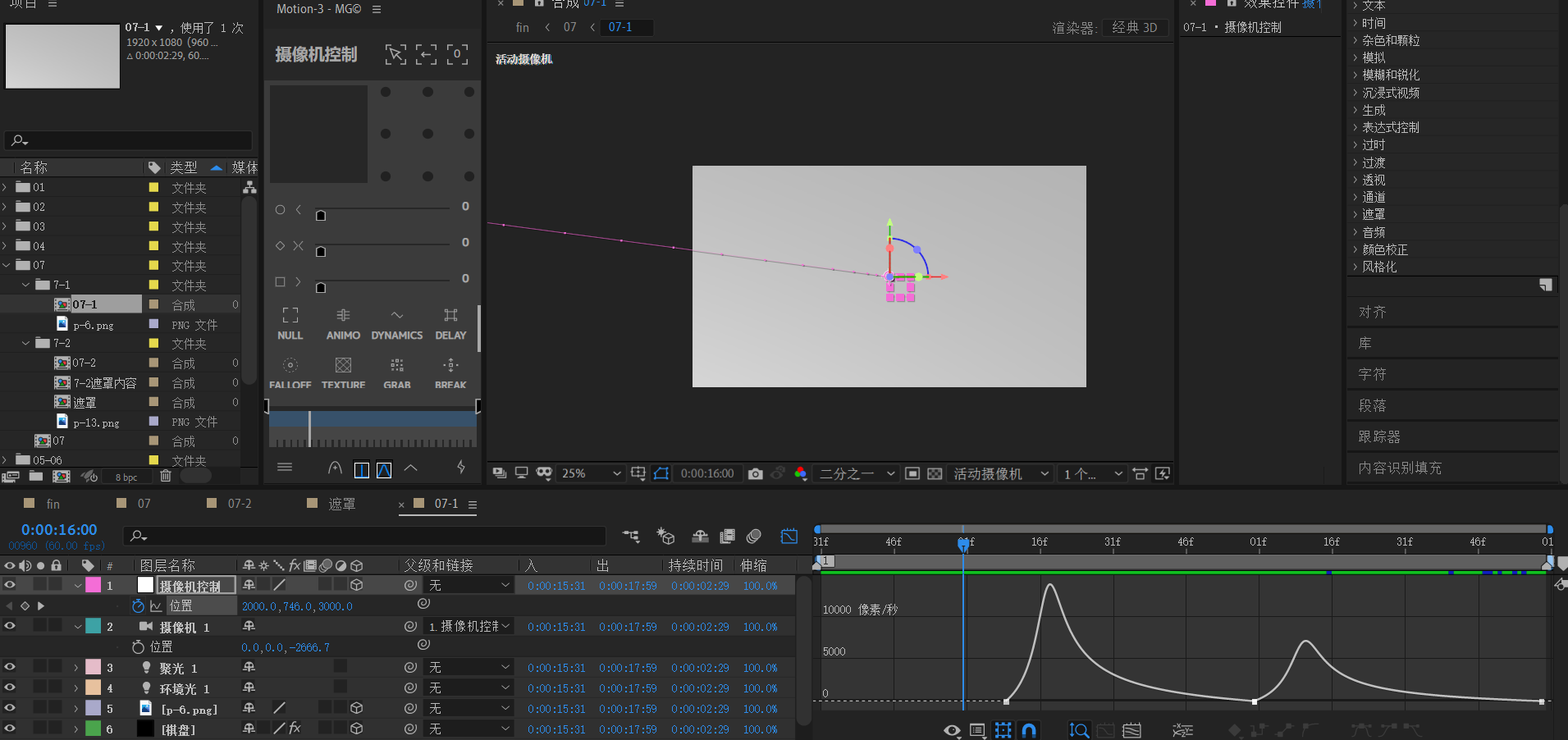
Task: Click the NULL tool in Motion-3 panel
Action: (x=290, y=324)
